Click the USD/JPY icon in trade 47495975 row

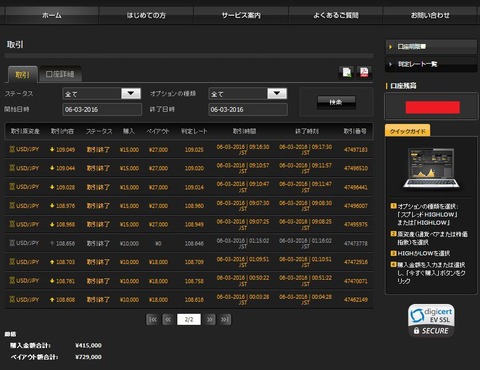[x=12, y=224]
